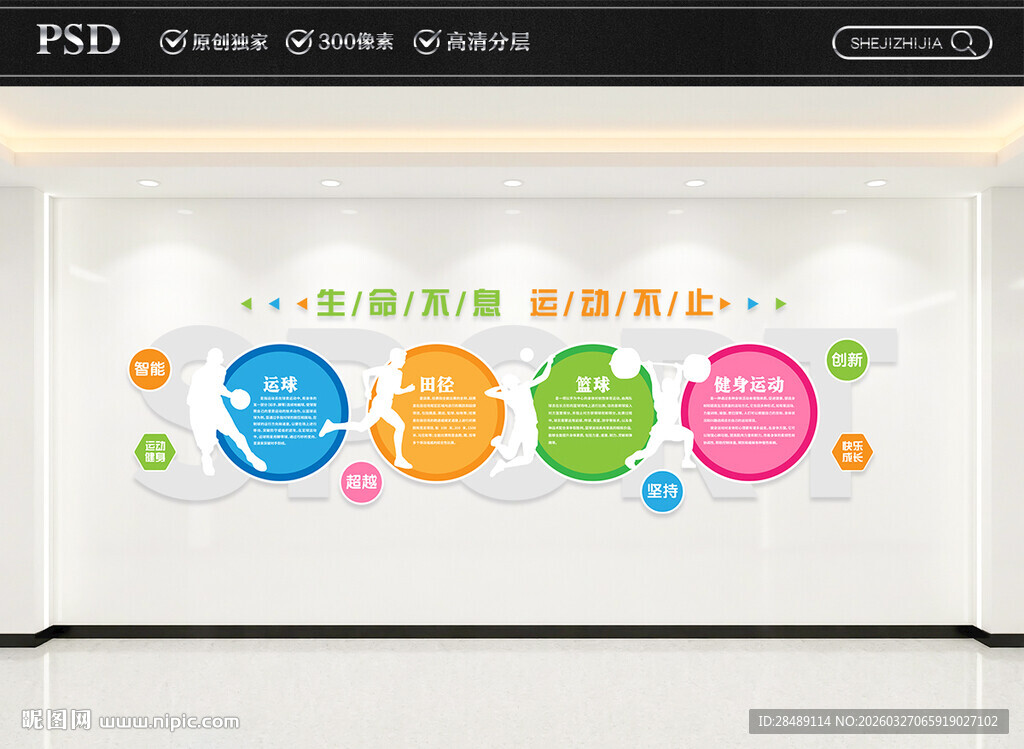
Task: Click the green slogan 生/命/不/息
Action: (x=409, y=303)
